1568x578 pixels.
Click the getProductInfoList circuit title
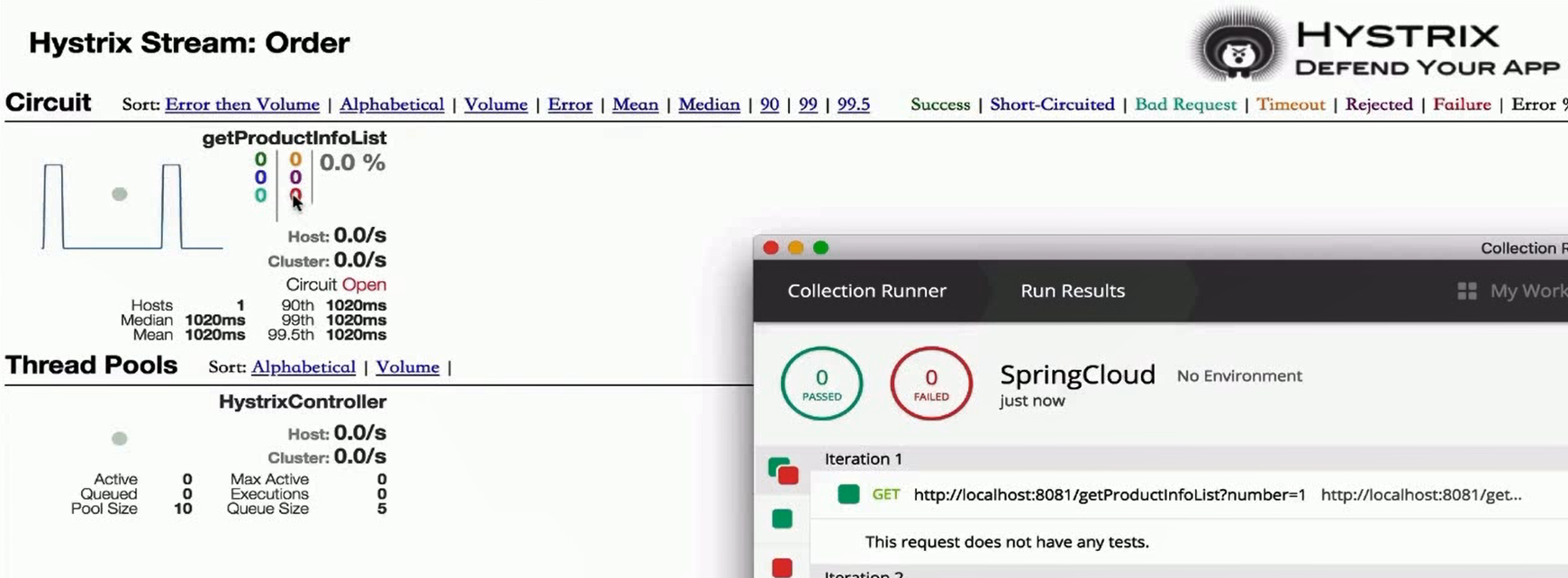295,138
